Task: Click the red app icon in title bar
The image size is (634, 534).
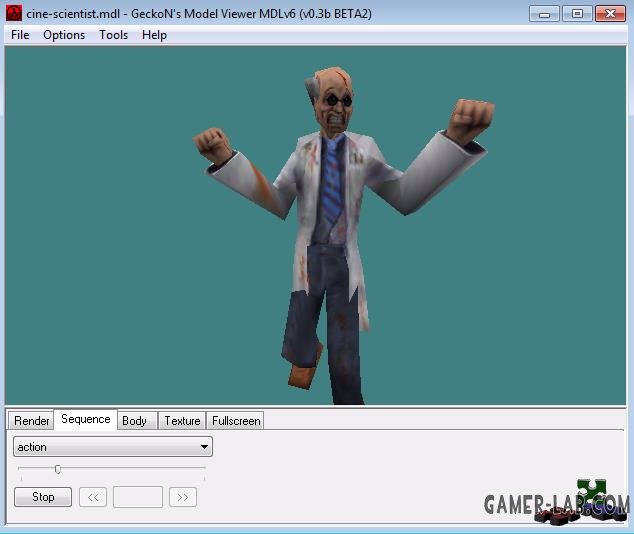Action: pyautogui.click(x=14, y=13)
